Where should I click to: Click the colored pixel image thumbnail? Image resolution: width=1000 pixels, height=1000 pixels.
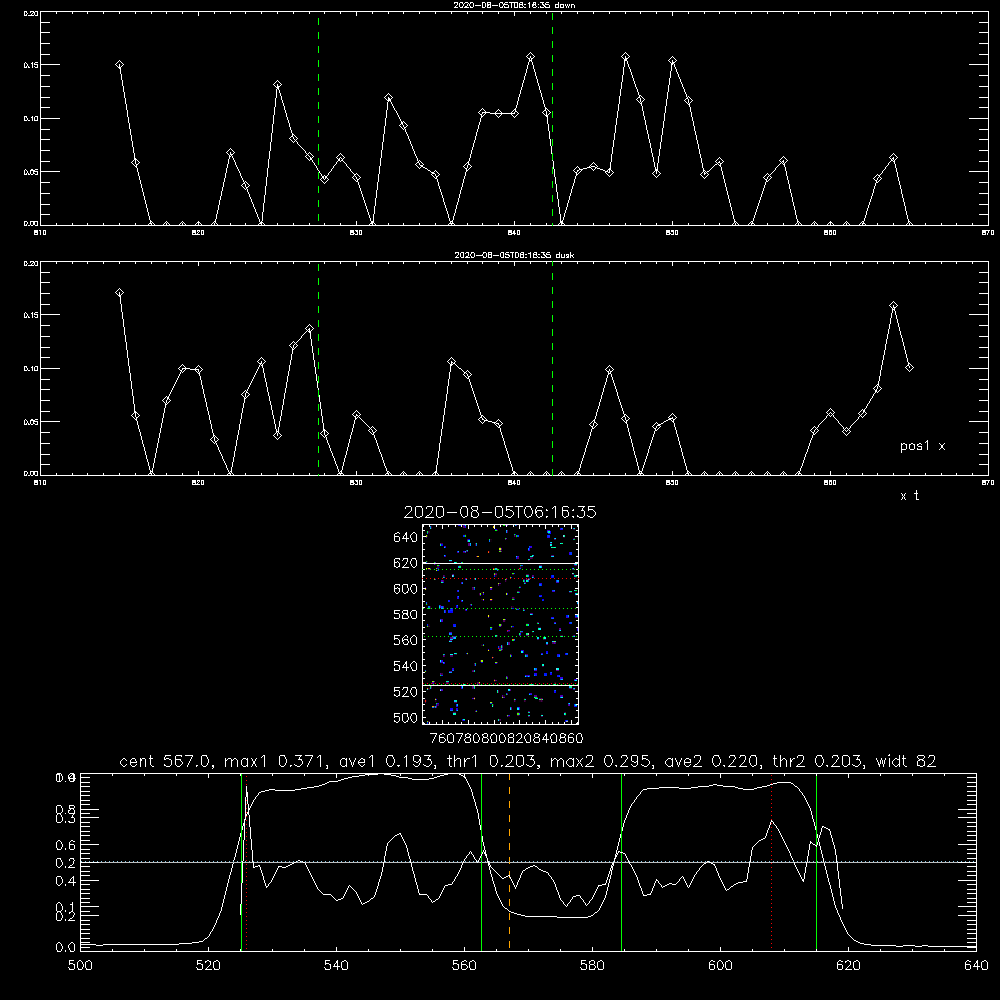(x=500, y=624)
